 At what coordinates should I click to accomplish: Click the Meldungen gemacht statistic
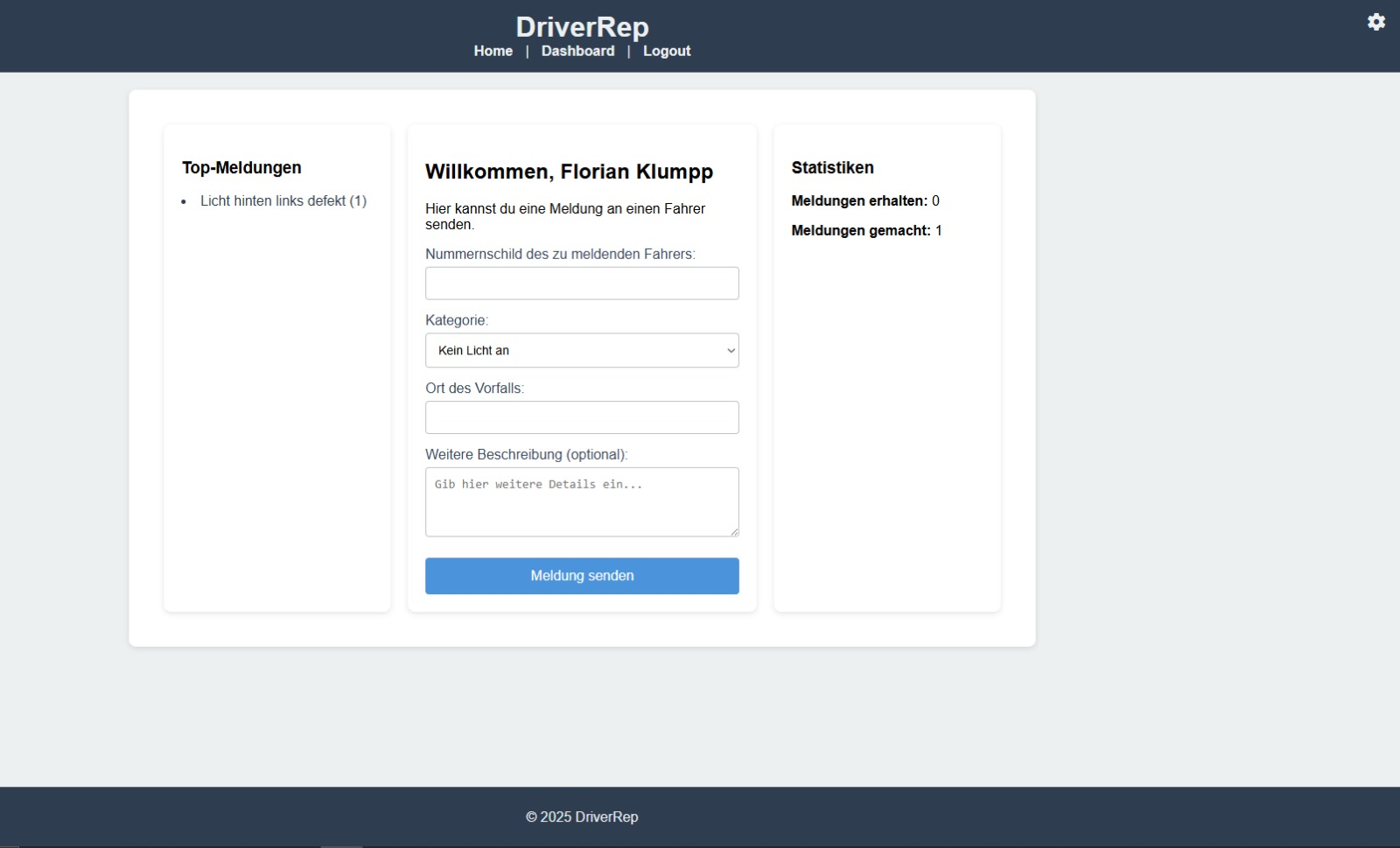(x=866, y=230)
